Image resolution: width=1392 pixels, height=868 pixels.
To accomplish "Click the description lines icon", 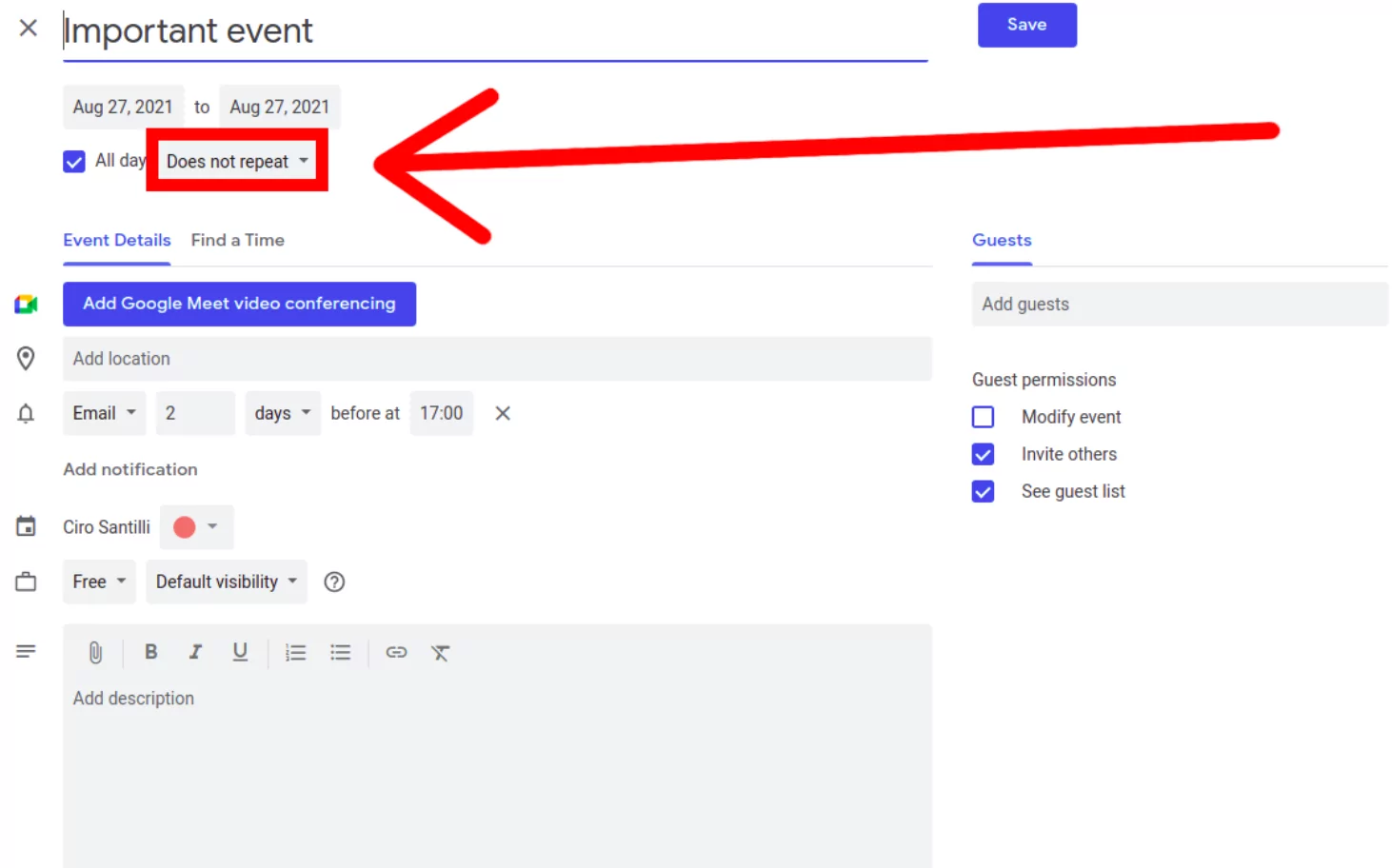I will click(26, 651).
